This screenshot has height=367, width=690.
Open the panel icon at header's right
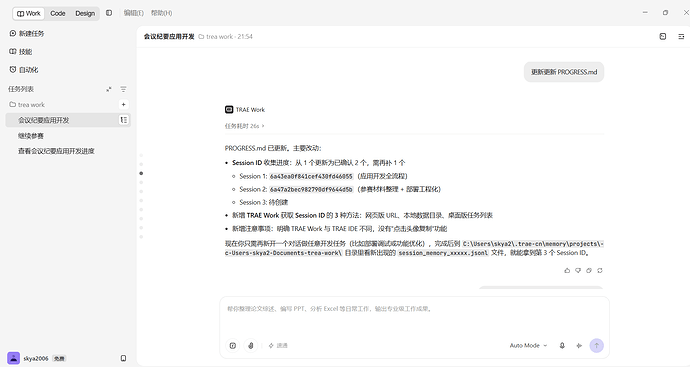(x=663, y=37)
